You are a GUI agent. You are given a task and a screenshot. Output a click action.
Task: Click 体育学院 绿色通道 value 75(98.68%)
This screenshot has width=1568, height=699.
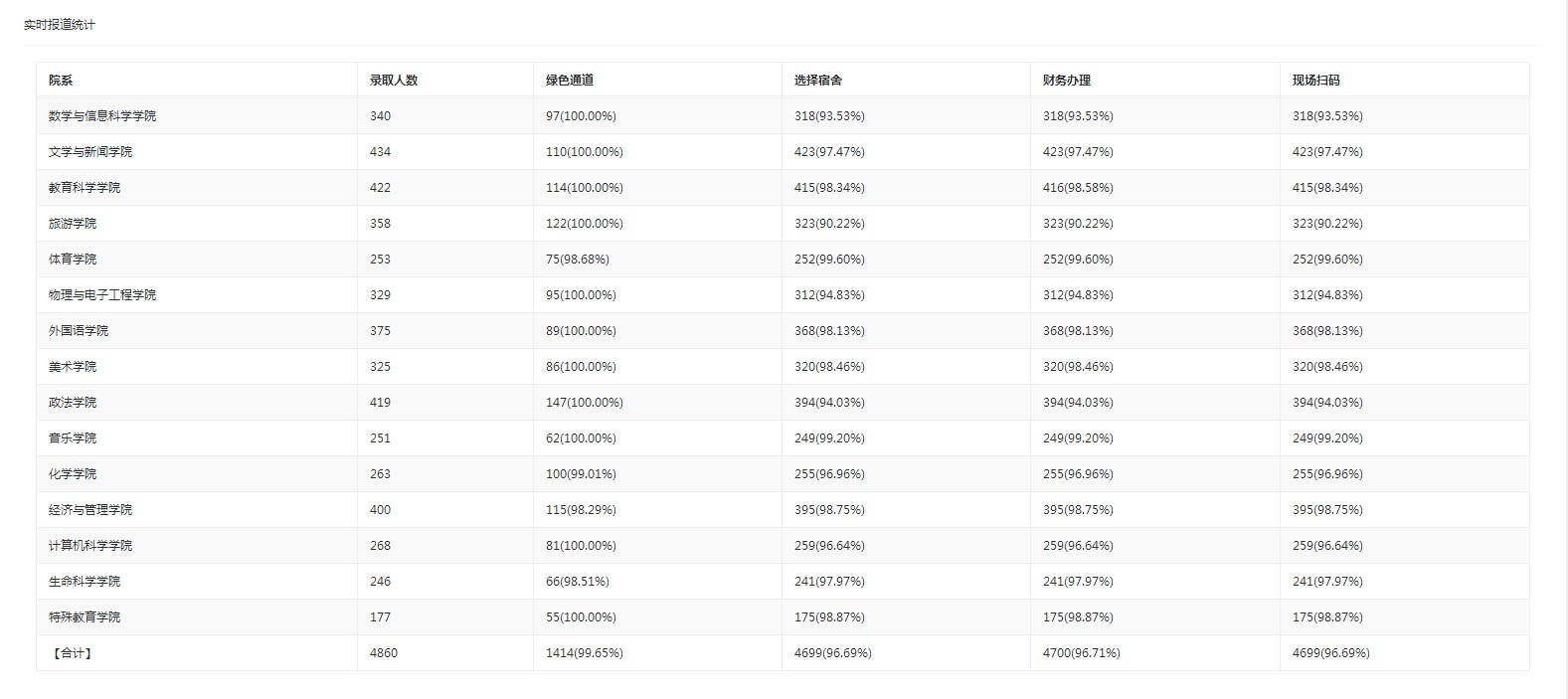(578, 260)
